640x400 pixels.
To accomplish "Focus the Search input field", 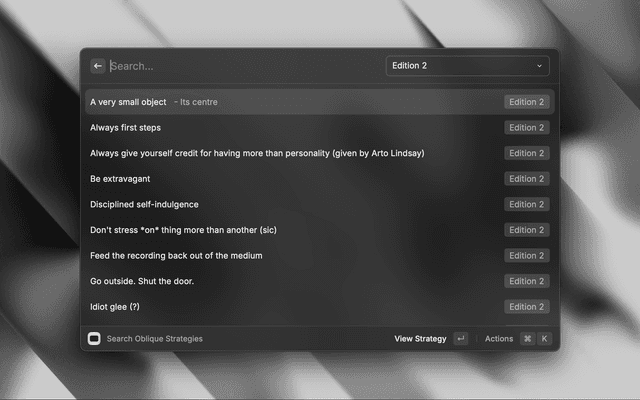I will [x=240, y=66].
